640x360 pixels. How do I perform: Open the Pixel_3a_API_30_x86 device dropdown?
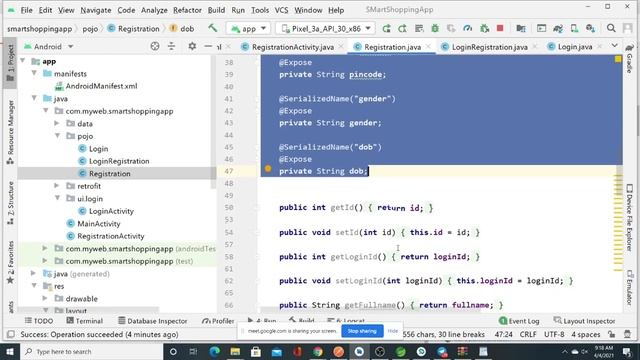click(x=326, y=29)
